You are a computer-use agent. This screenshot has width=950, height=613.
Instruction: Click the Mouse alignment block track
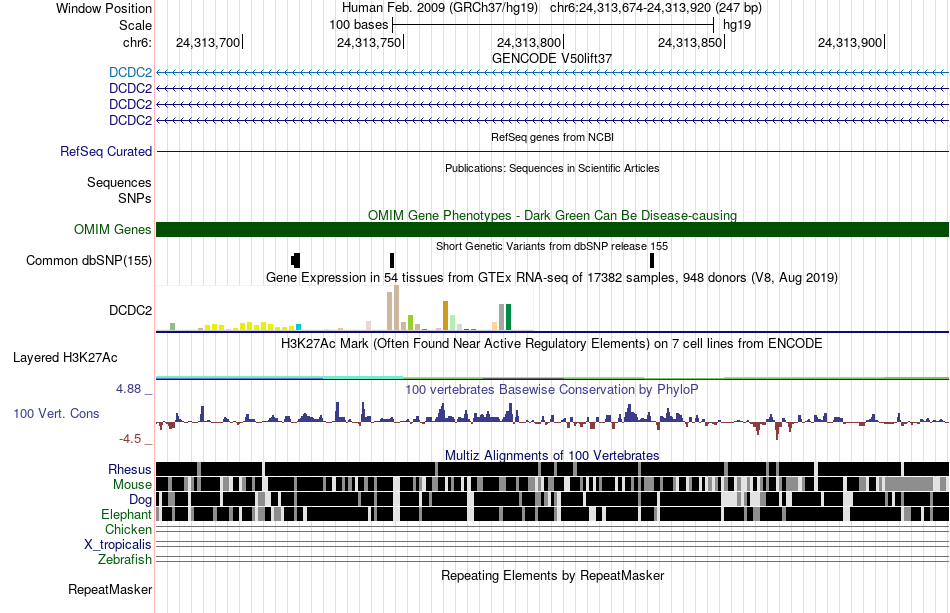tap(553, 484)
